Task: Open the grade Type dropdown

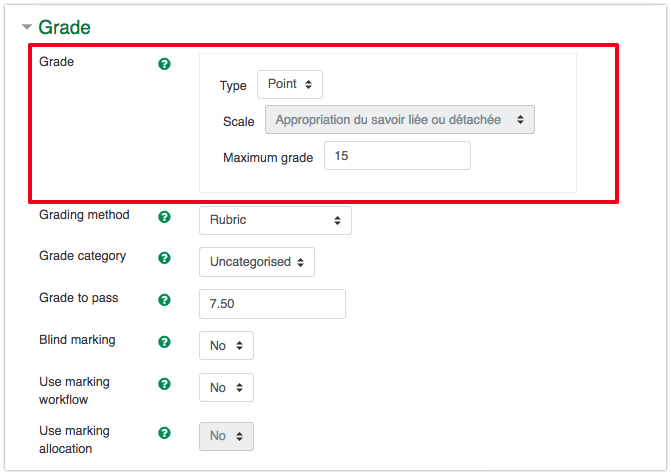Action: pos(290,85)
